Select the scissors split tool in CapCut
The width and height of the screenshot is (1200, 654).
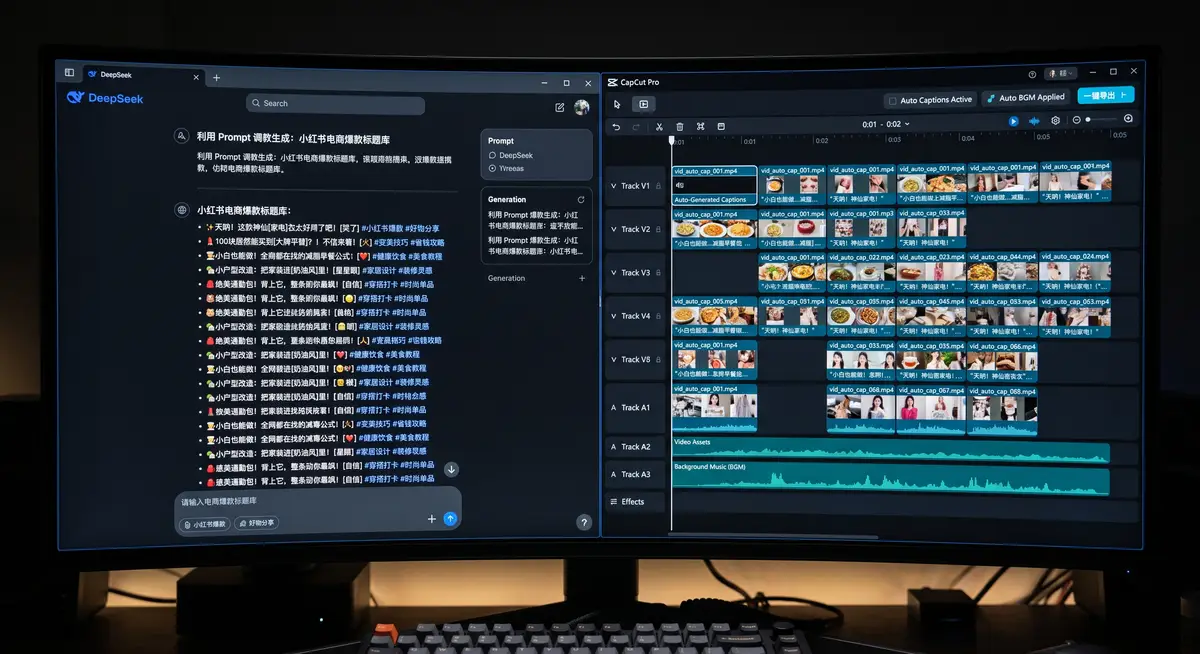coord(659,127)
